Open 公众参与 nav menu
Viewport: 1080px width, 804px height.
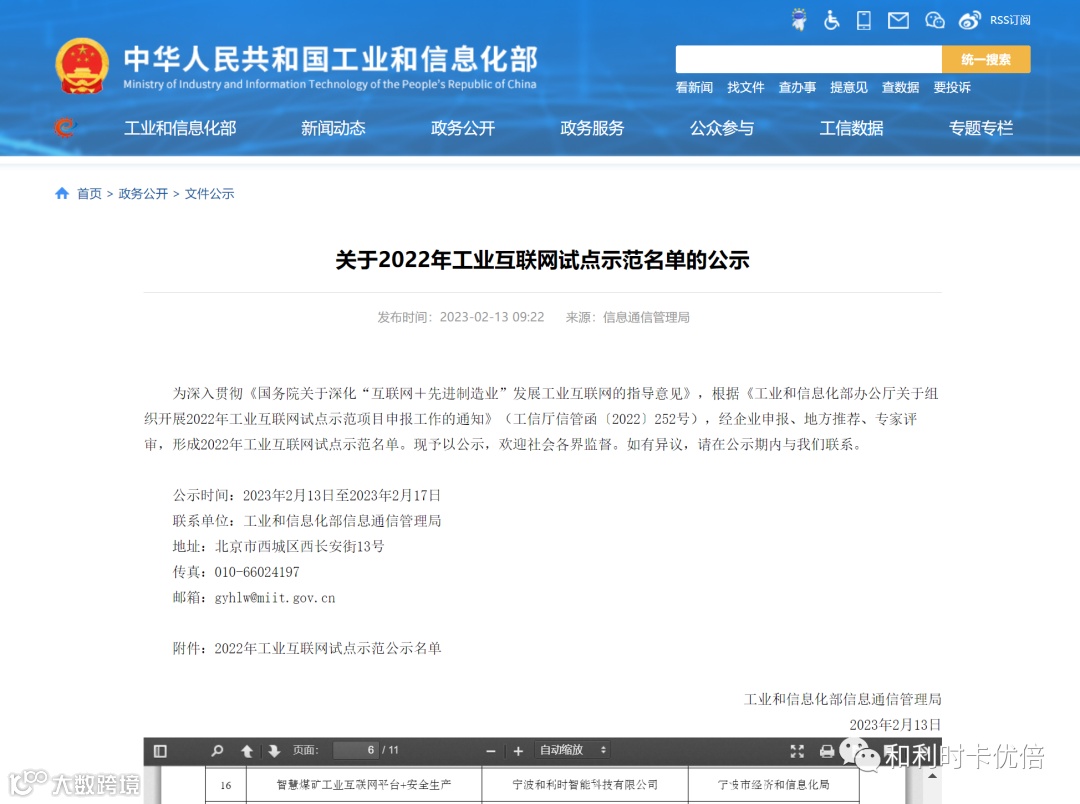click(722, 128)
